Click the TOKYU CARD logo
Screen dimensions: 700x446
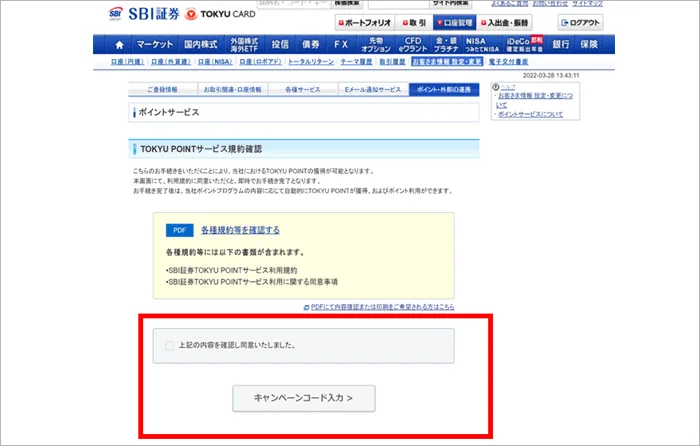[x=221, y=14]
